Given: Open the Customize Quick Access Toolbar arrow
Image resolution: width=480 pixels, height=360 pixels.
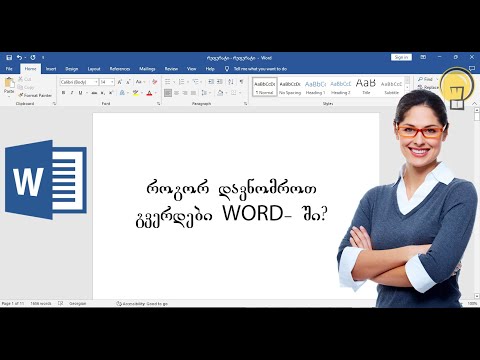Looking at the screenshot, I should (x=43, y=58).
